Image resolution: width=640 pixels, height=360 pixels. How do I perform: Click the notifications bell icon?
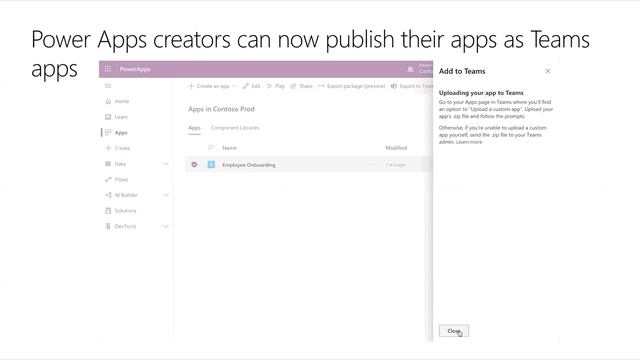coord(410,69)
